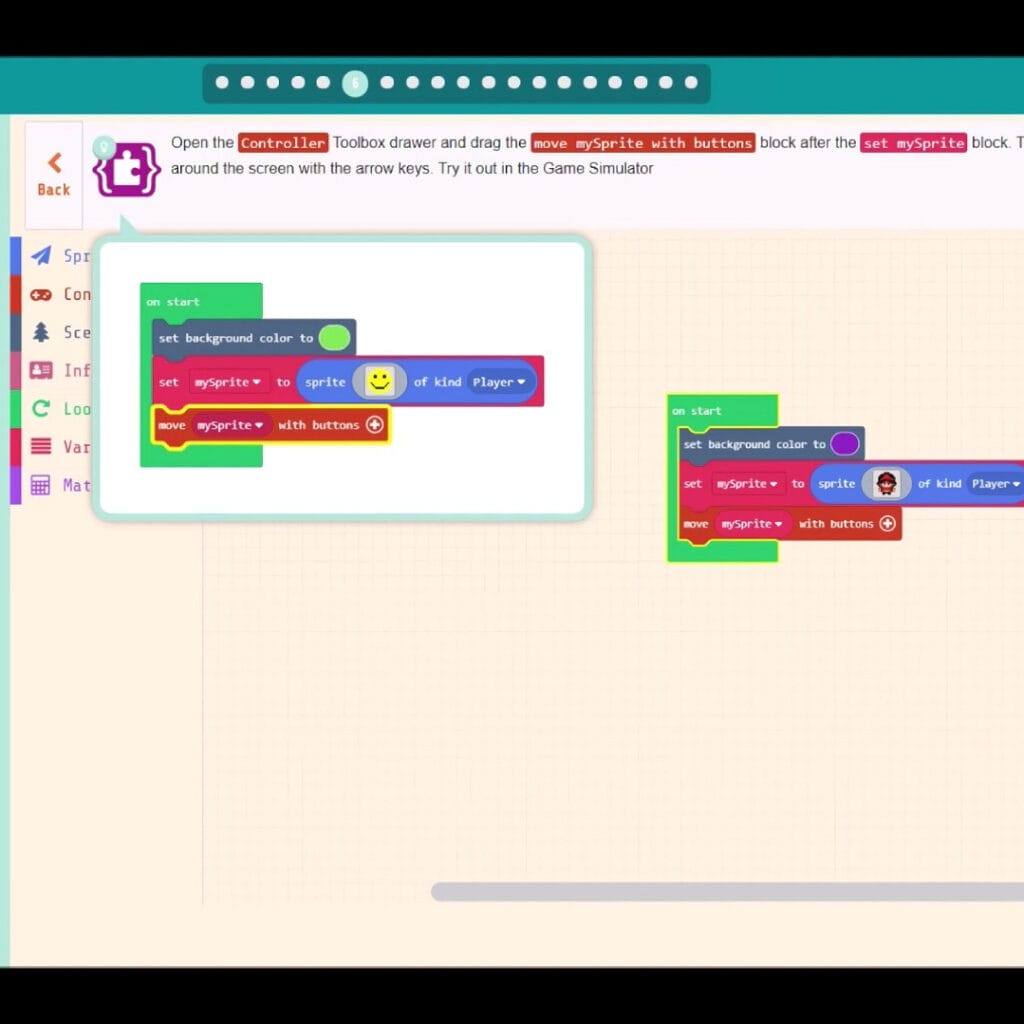Select the Inf toolbox category label
Image resolution: width=1024 pixels, height=1024 pixels.
pos(76,371)
